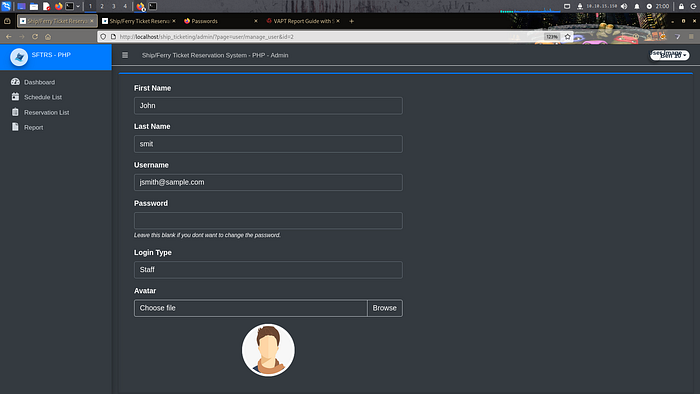
Task: Switch to workspace 2
Action: (102, 6)
